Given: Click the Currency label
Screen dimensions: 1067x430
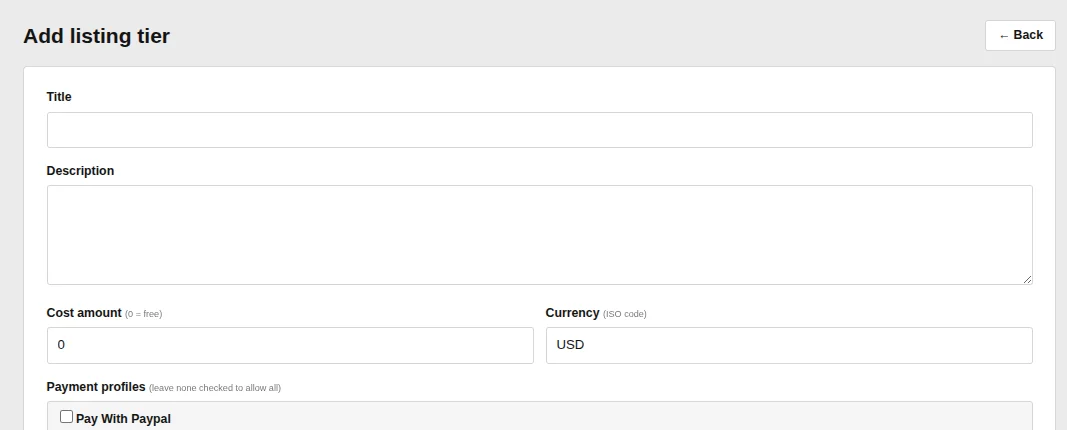Looking at the screenshot, I should pos(572,313).
